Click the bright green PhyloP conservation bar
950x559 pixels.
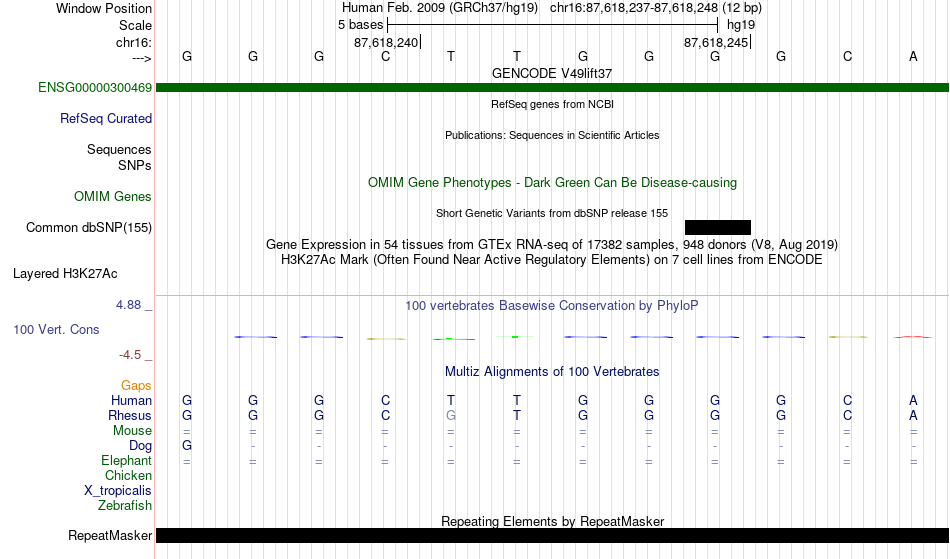[x=515, y=337]
